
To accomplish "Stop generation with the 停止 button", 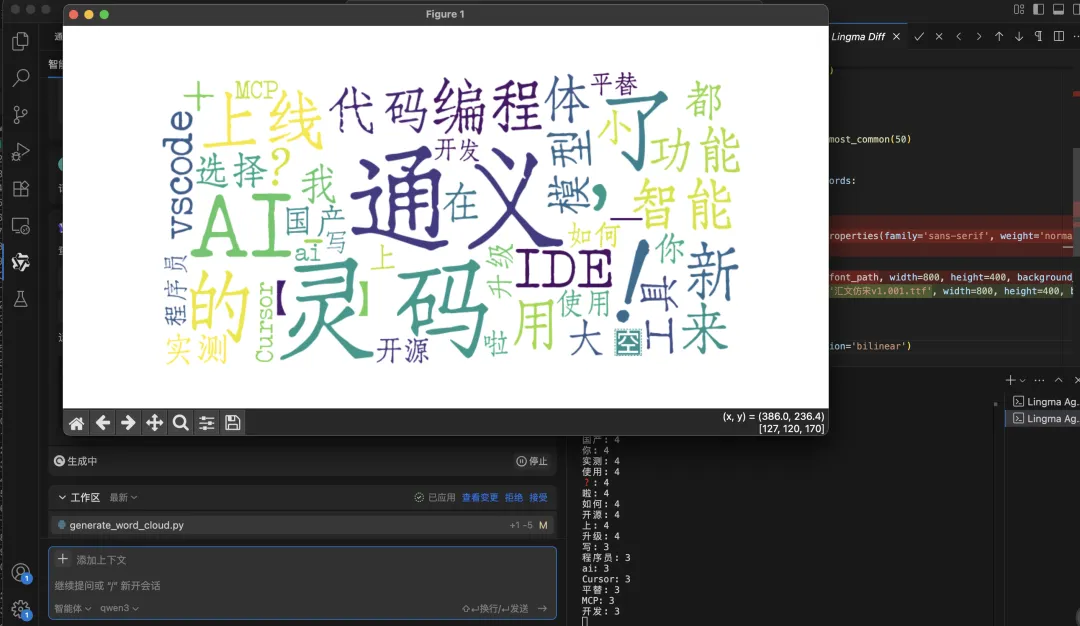I will click(532, 461).
